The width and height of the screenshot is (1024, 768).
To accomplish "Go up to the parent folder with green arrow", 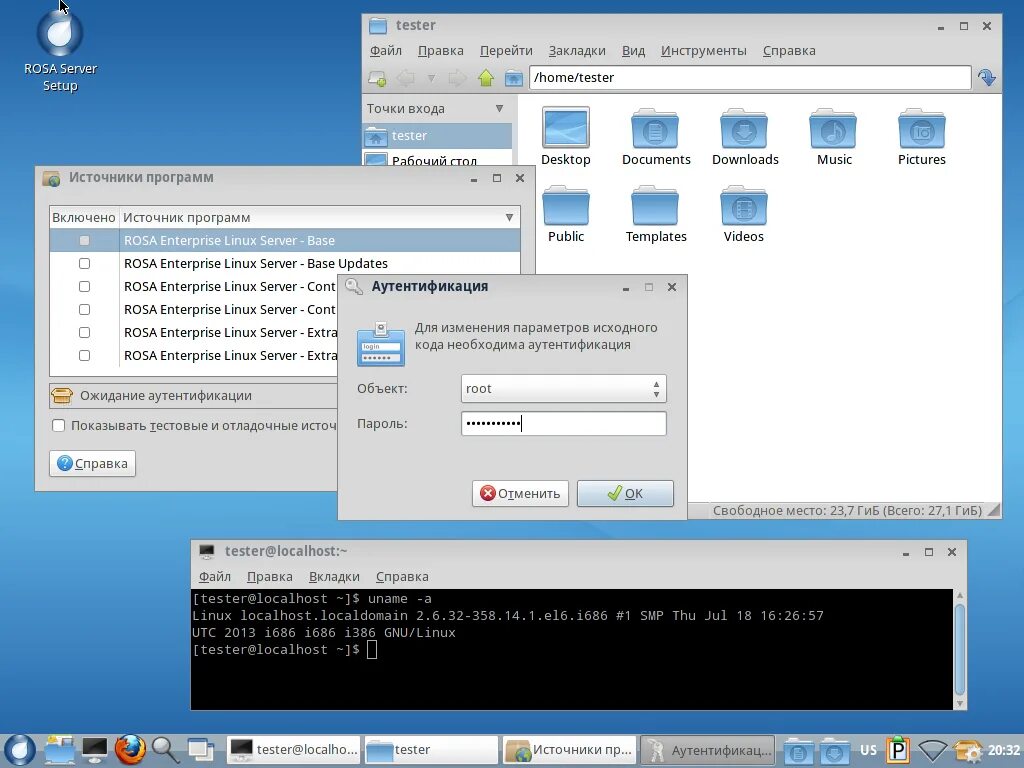I will point(485,78).
